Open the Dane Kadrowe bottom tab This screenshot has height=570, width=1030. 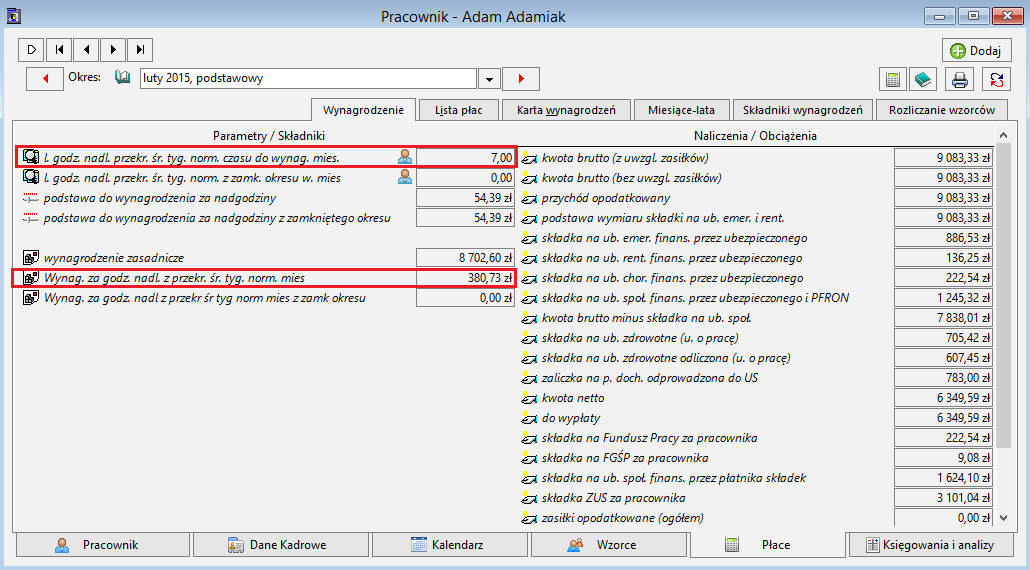[x=281, y=544]
